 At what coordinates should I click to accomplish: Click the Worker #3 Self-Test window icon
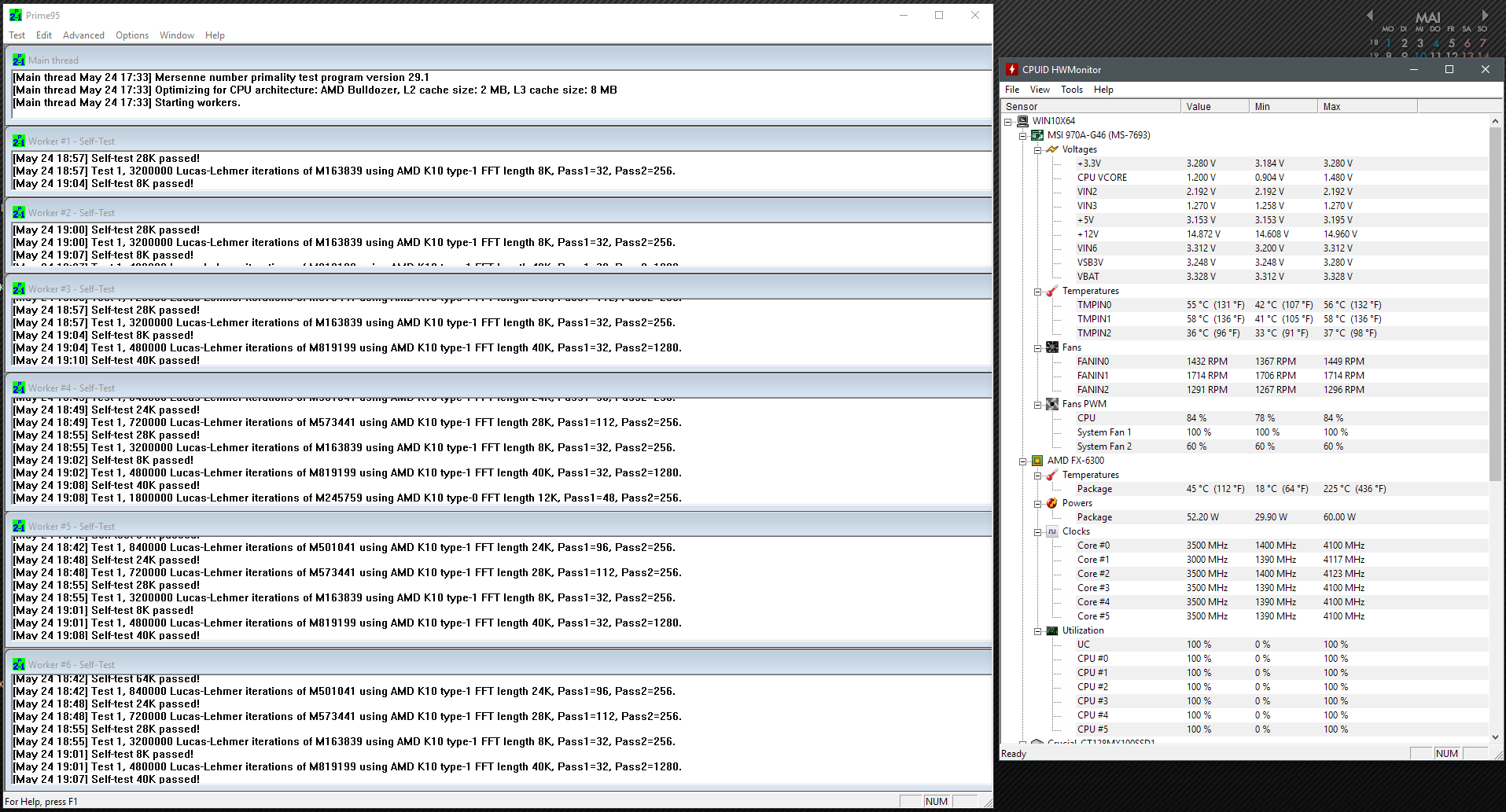click(19, 288)
